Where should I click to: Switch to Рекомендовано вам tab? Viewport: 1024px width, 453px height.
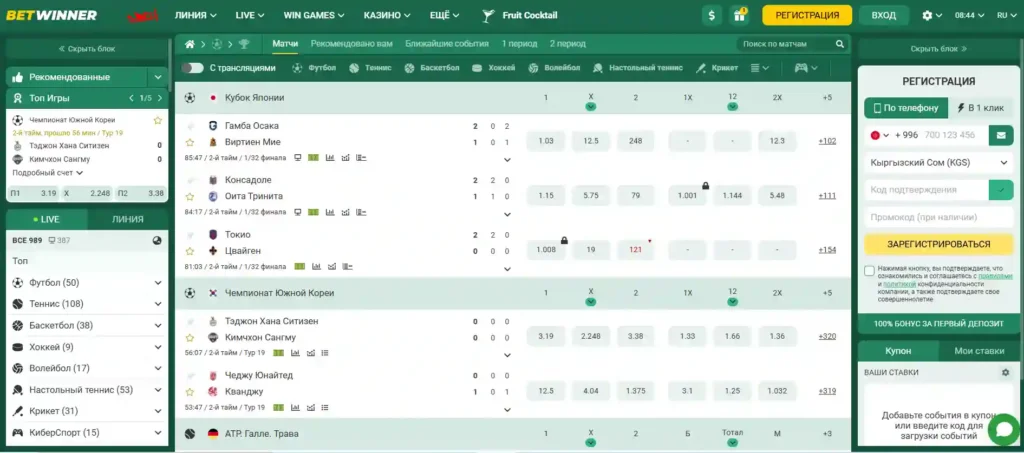click(x=351, y=44)
